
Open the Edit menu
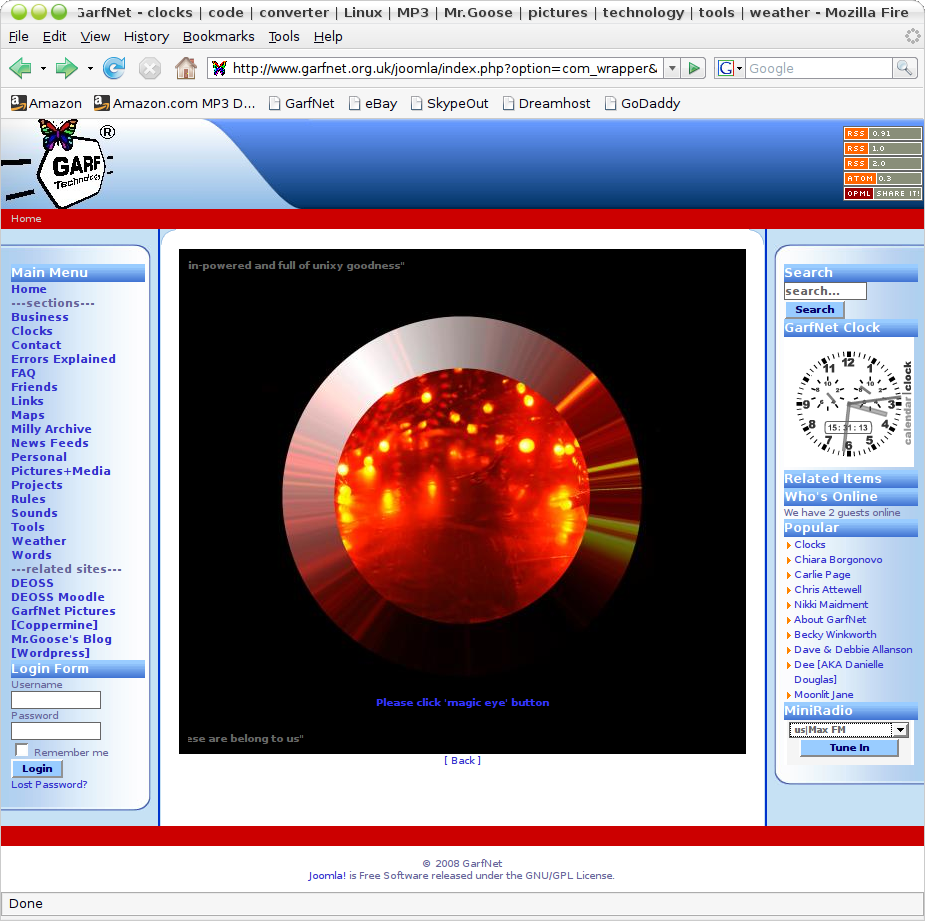54,37
